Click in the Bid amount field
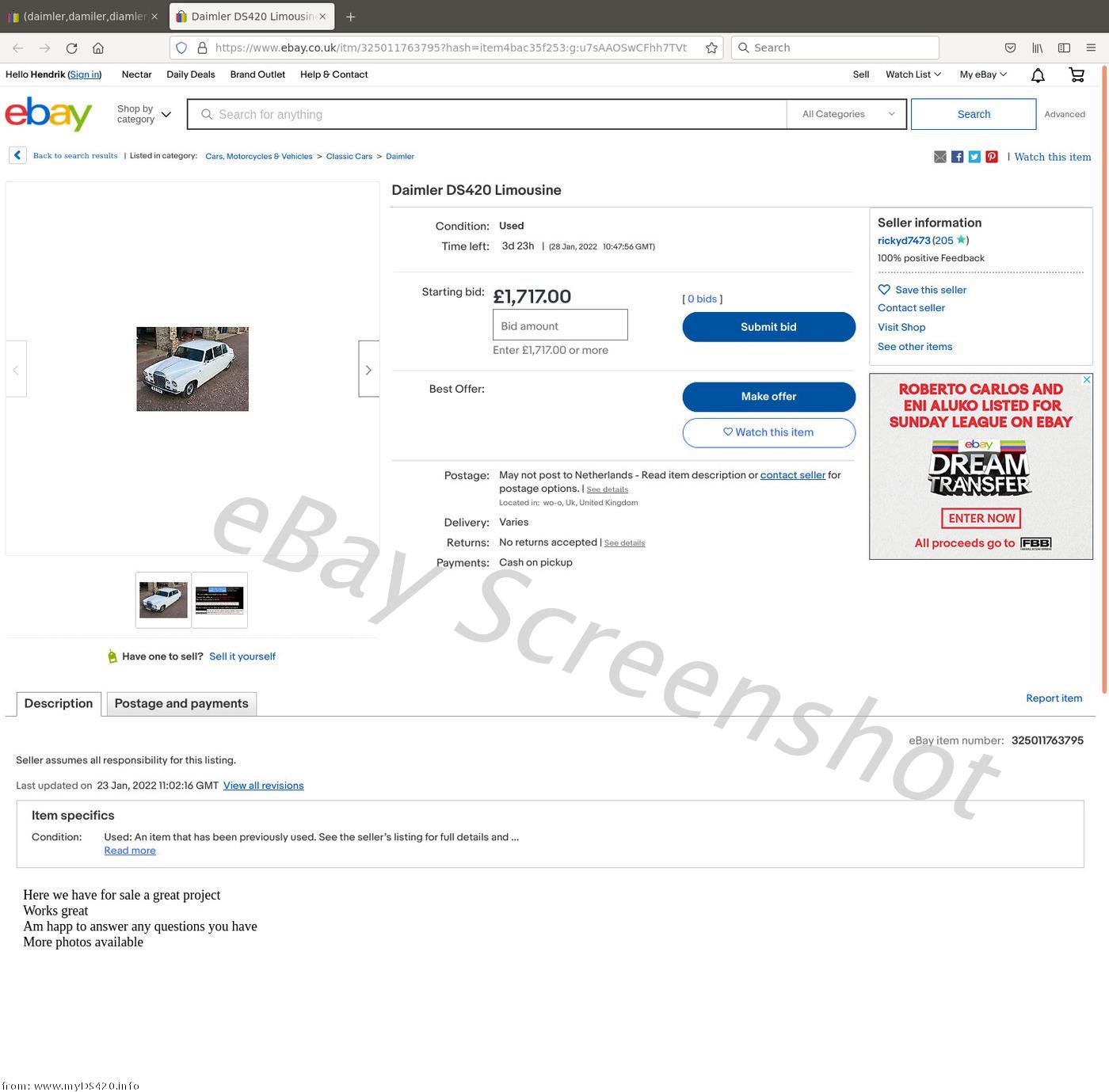This screenshot has height=1092, width=1109. (x=560, y=325)
